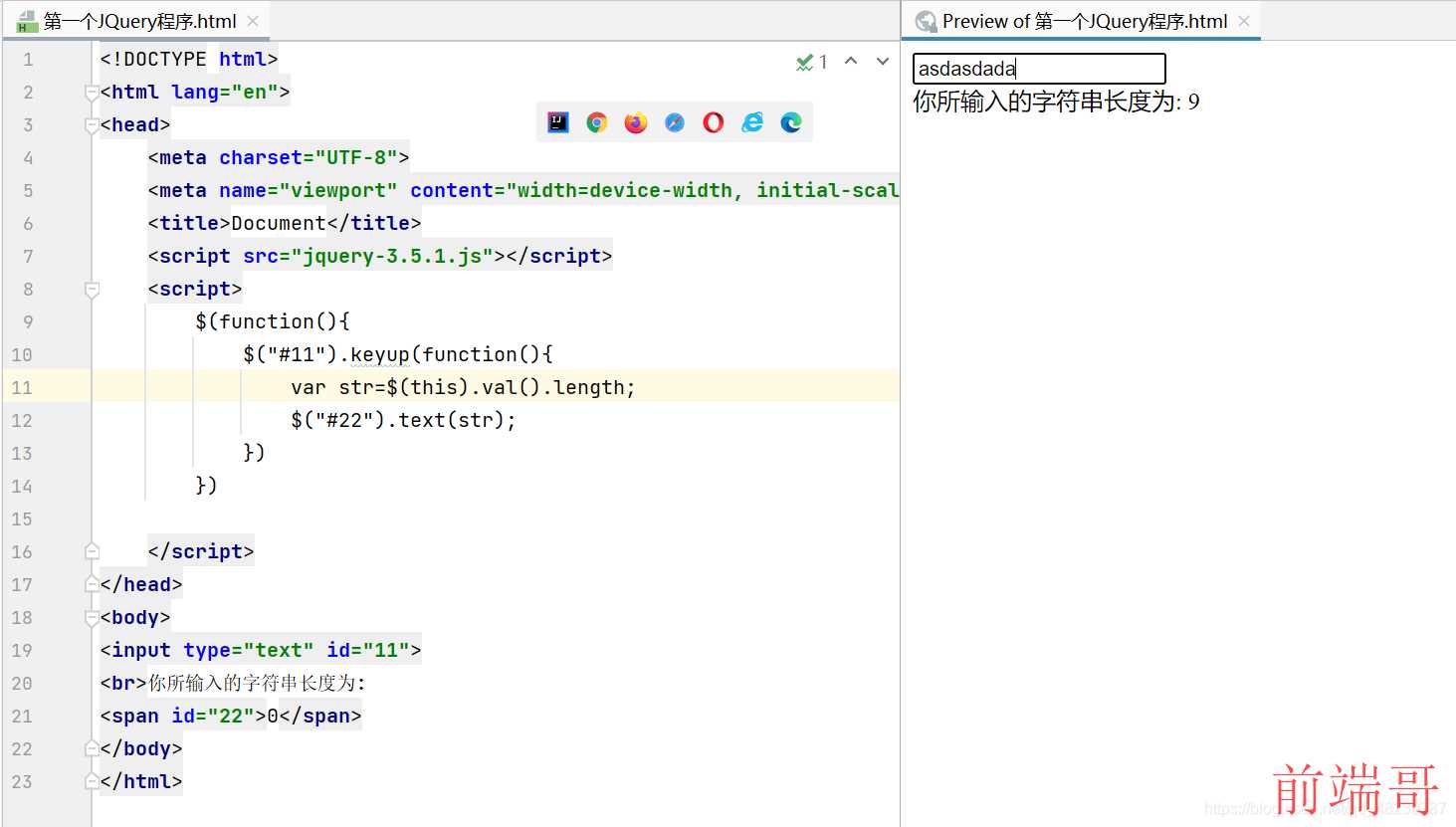The width and height of the screenshot is (1456, 827).
Task: Click the closing body tag
Action: tap(141, 748)
